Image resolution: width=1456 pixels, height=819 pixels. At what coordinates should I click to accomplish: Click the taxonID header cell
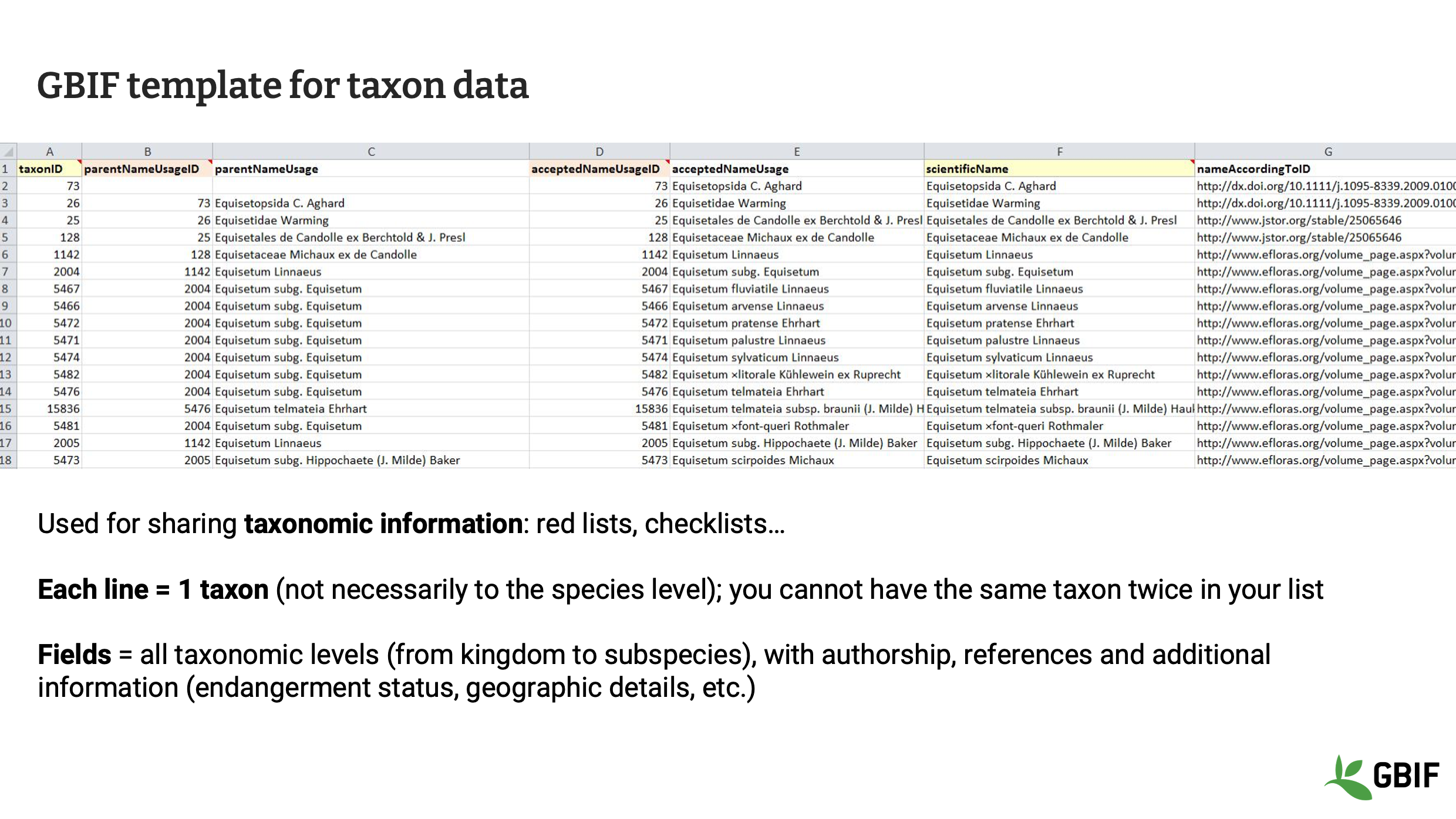[x=49, y=168]
